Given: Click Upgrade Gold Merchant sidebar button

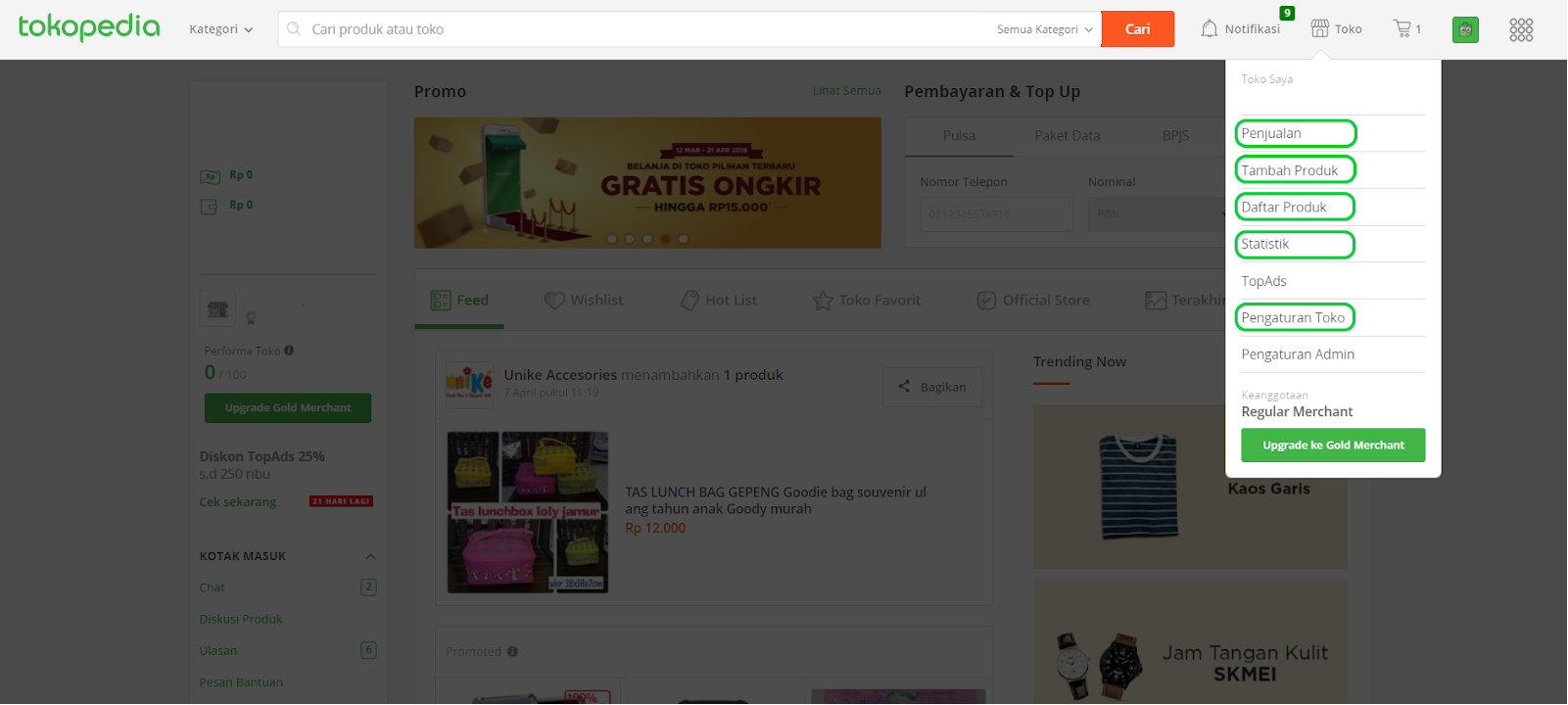Looking at the screenshot, I should [x=288, y=408].
